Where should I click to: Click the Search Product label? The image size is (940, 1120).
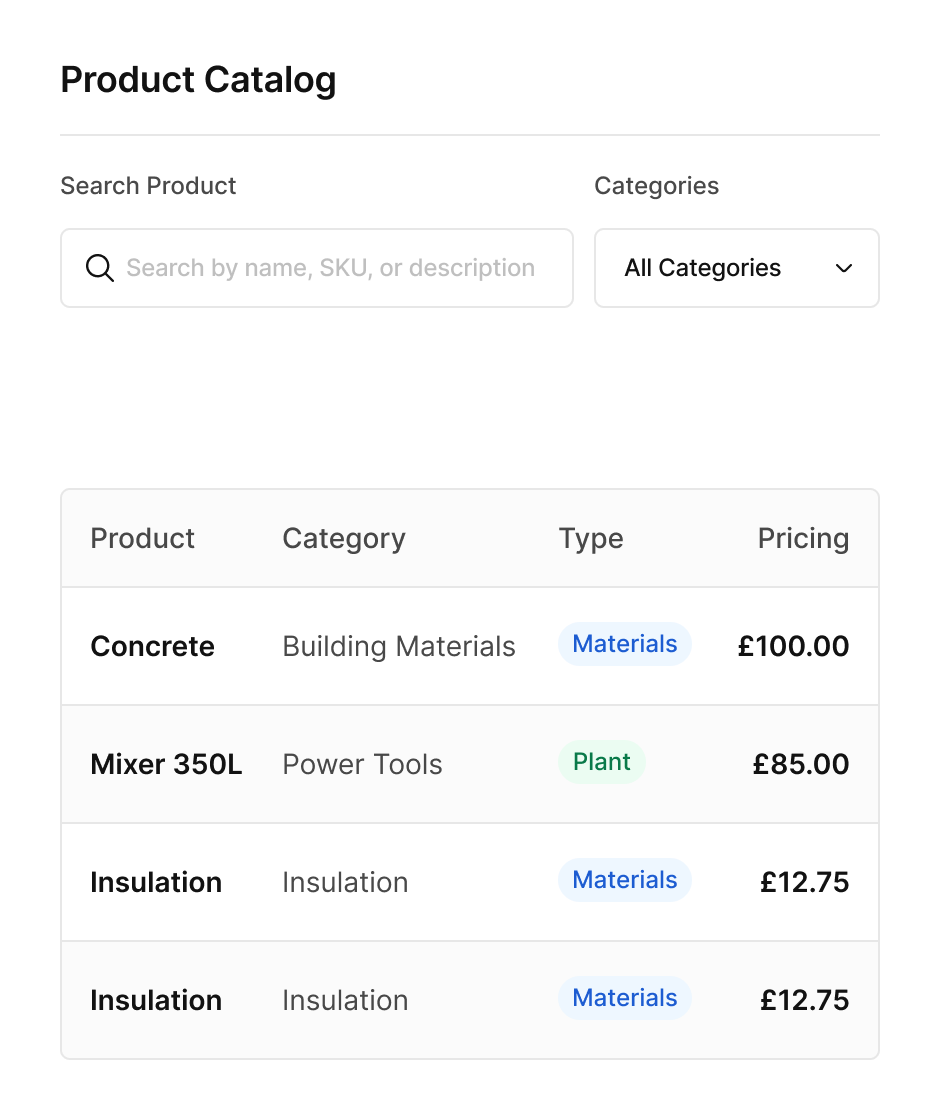tap(148, 186)
